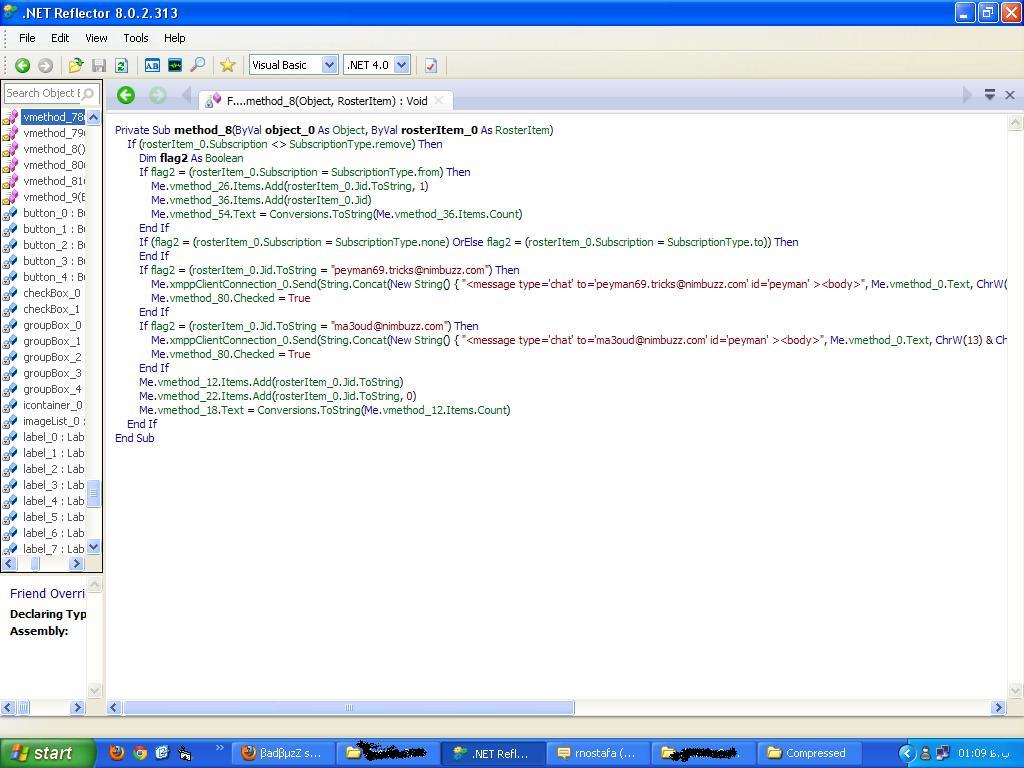
Task: Click the star bookmarks icon
Action: point(227,65)
